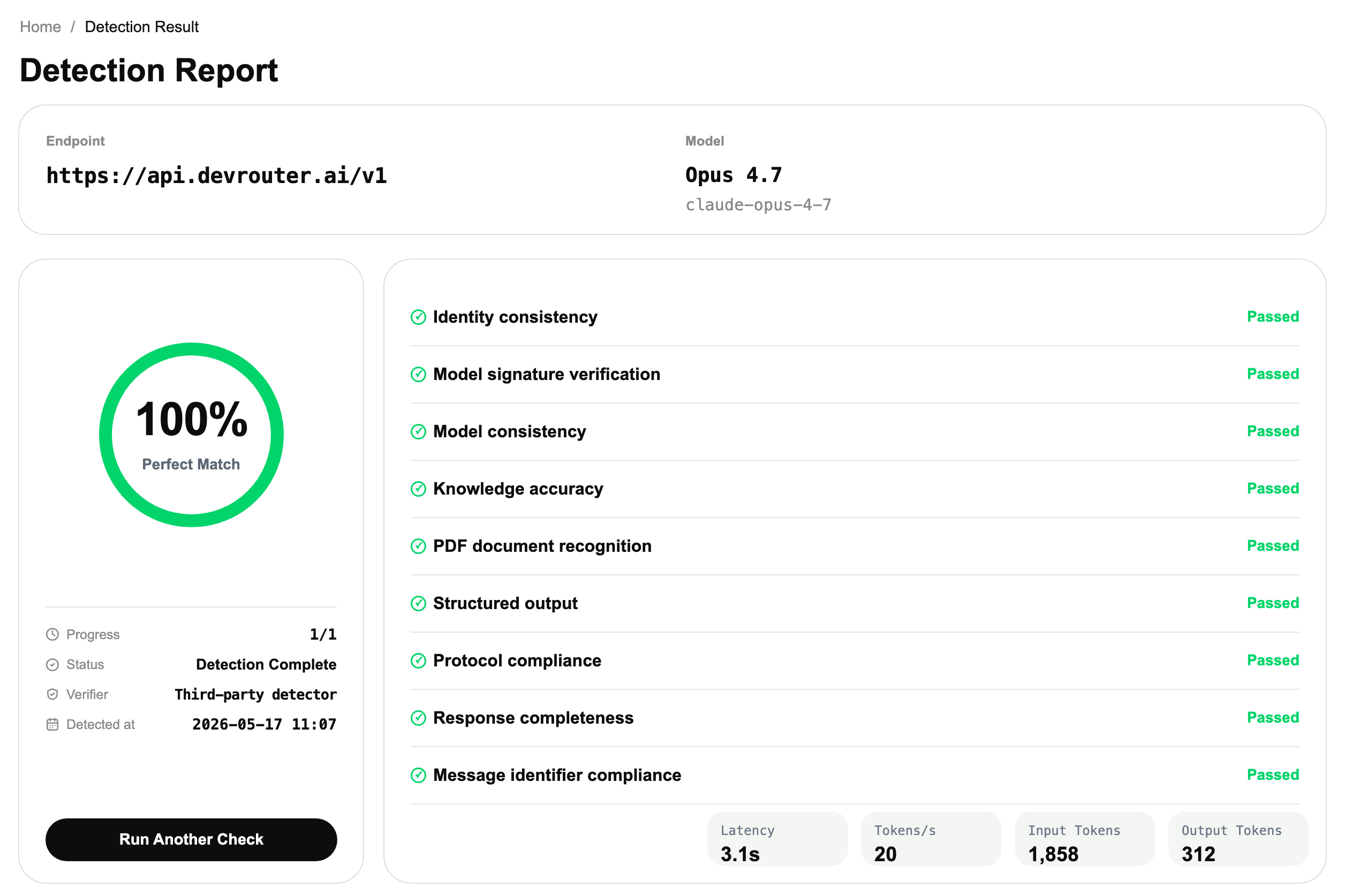Click the Model signature verification label
The width and height of the screenshot is (1345, 896).
pos(547,374)
